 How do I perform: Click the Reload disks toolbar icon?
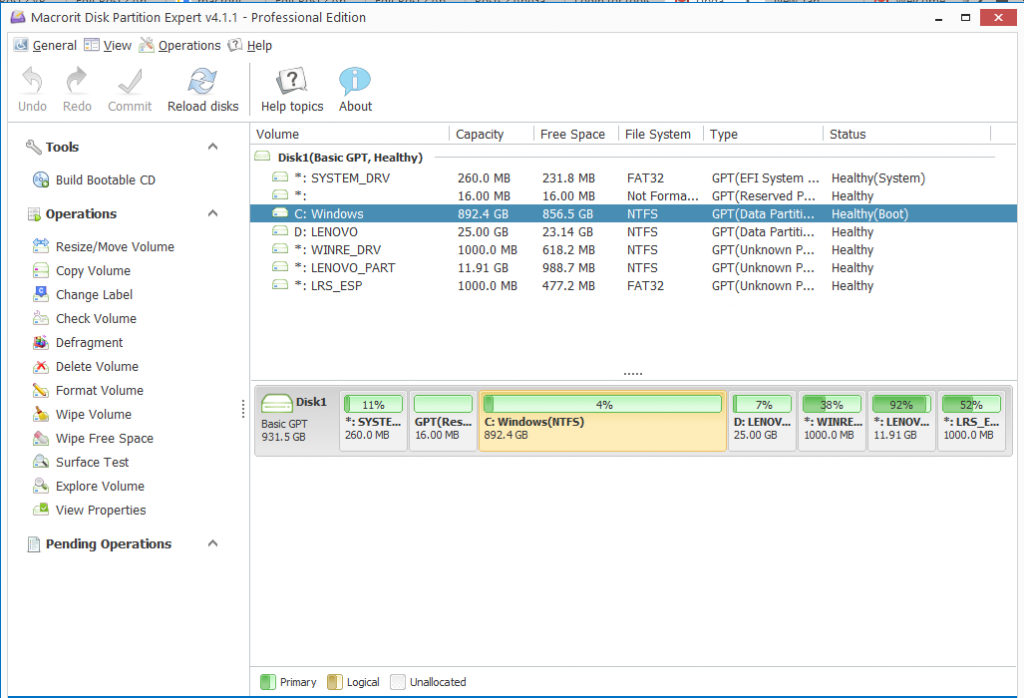click(202, 82)
